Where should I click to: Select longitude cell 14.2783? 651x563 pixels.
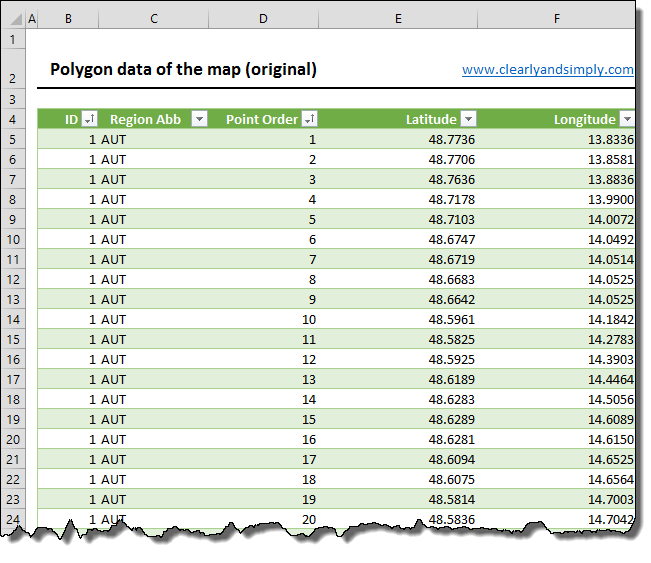point(556,339)
